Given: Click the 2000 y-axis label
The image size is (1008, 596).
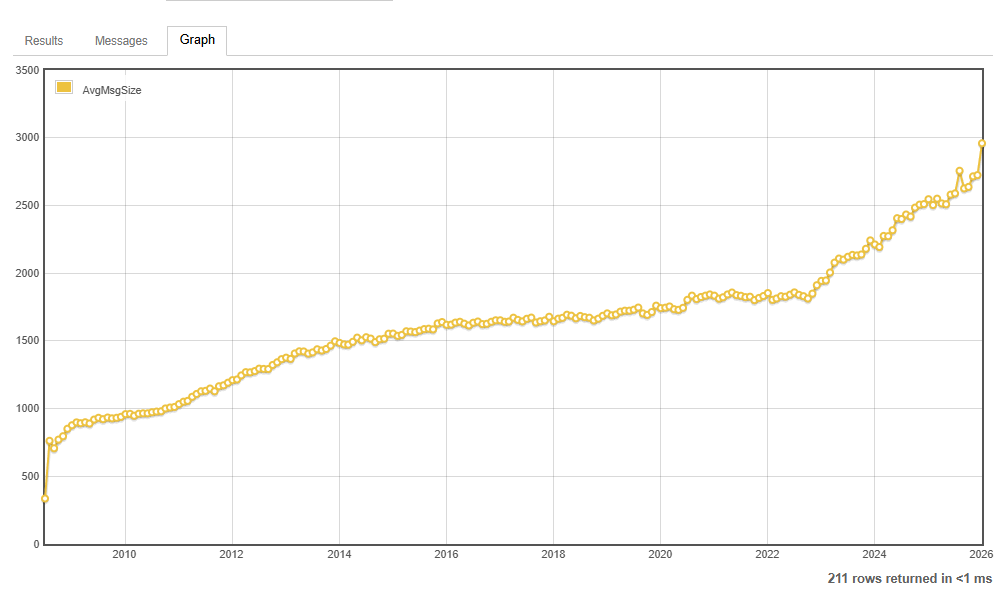Looking at the screenshot, I should coord(28,273).
